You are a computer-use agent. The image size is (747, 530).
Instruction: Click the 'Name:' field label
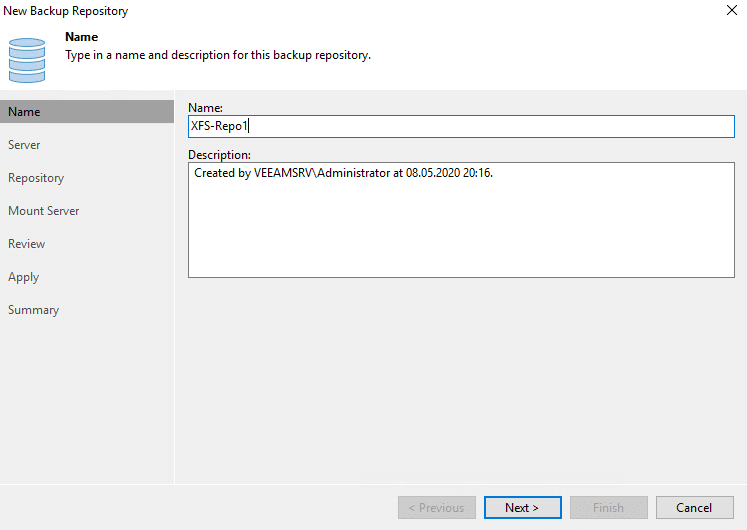205,108
